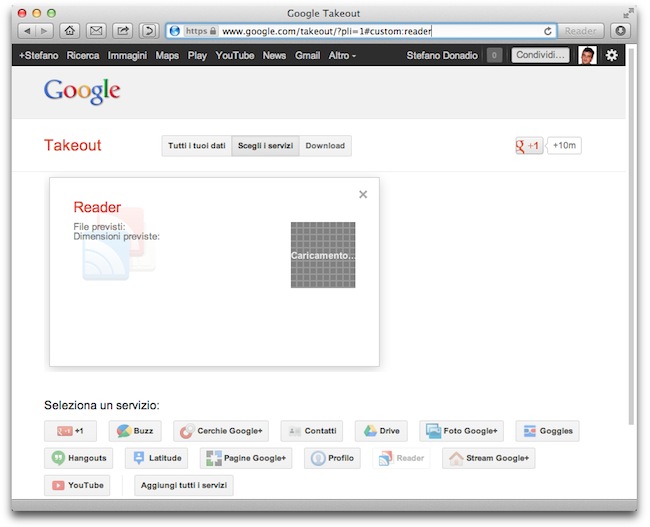Open Play in the Google bar
This screenshot has width=650, height=527.
(197, 56)
